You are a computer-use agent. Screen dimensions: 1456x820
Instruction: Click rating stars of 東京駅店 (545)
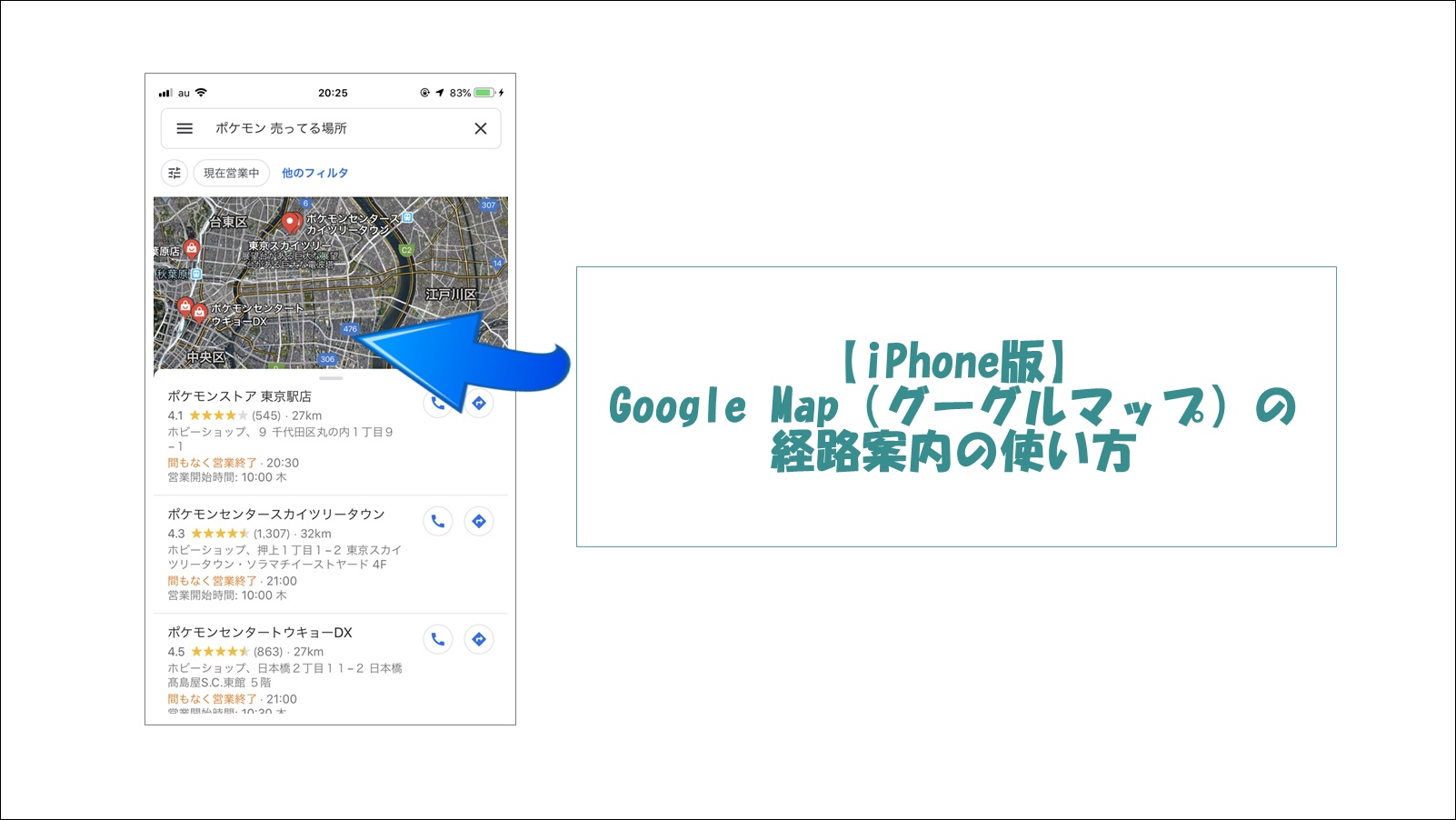pos(218,415)
